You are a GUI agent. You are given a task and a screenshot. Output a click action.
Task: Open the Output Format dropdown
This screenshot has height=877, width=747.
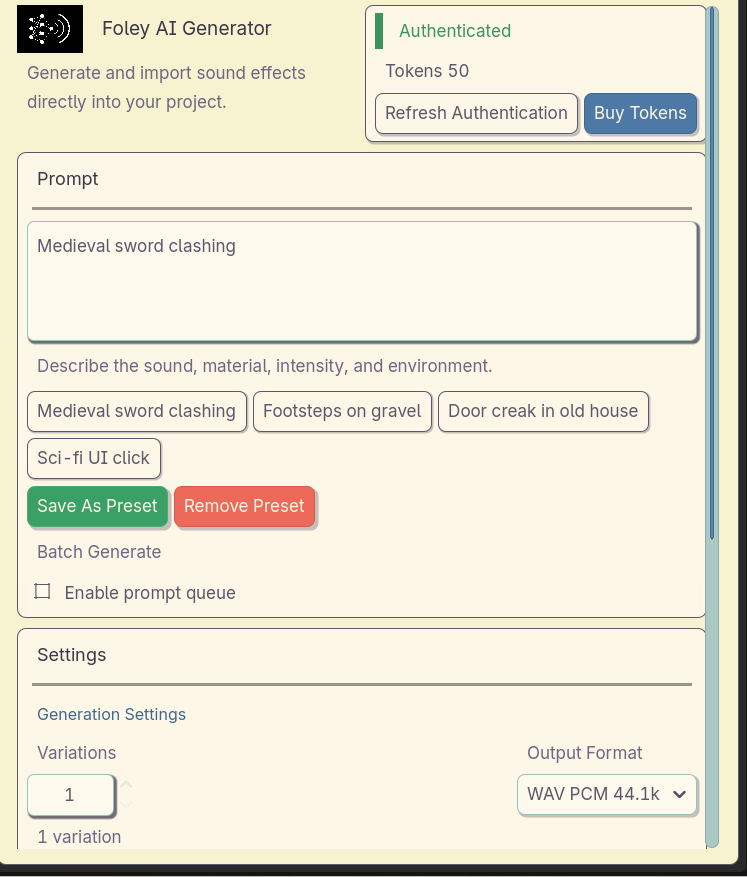[606, 794]
